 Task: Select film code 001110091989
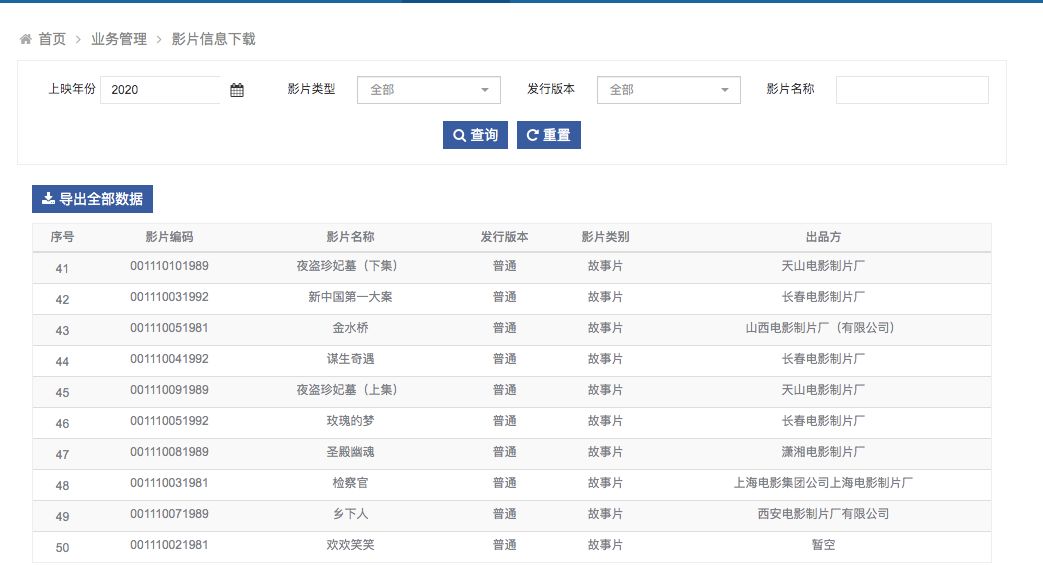pos(169,390)
